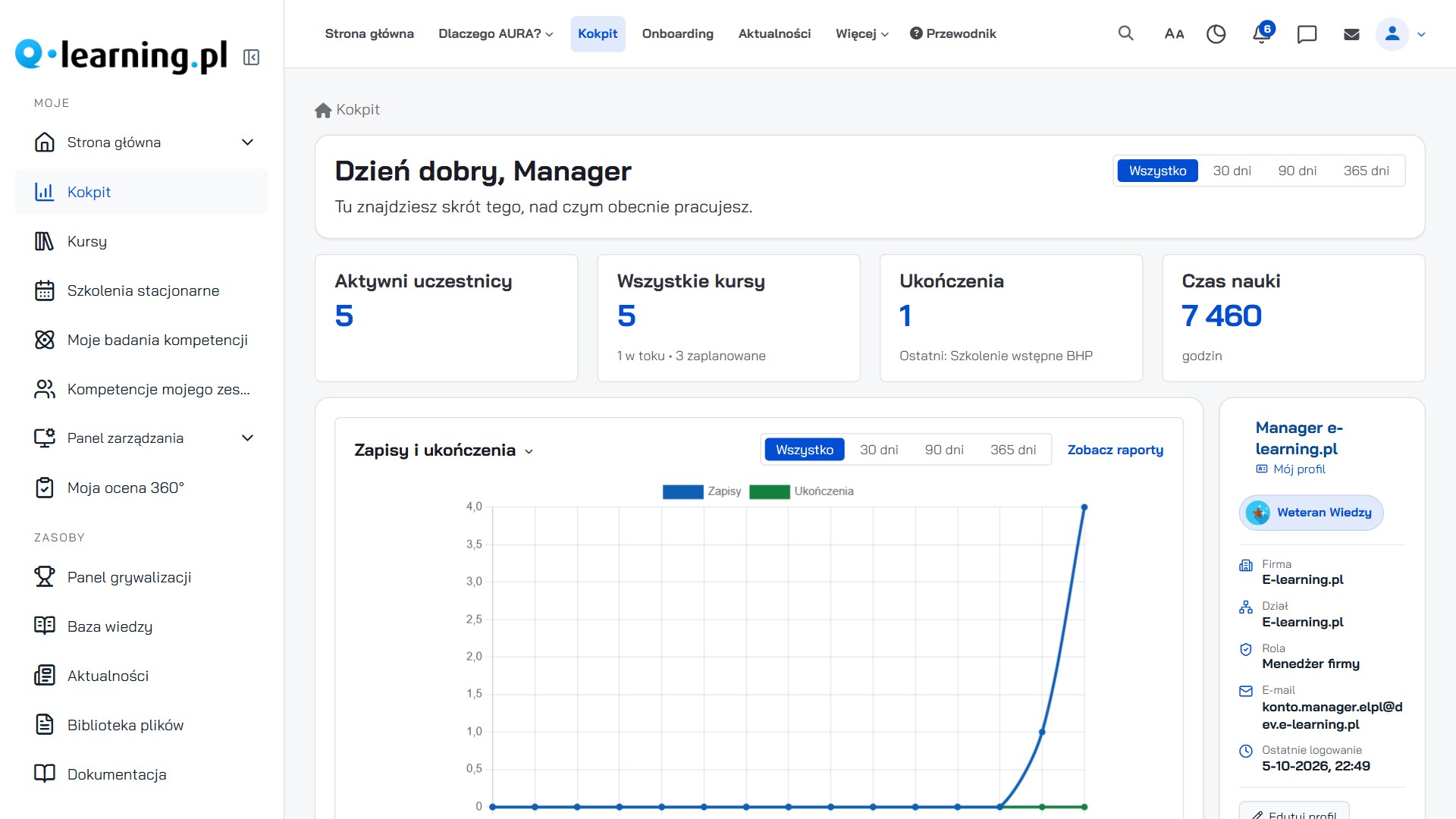Select chart range 30 dni
Image resolution: width=1456 pixels, height=819 pixels.
(x=879, y=450)
